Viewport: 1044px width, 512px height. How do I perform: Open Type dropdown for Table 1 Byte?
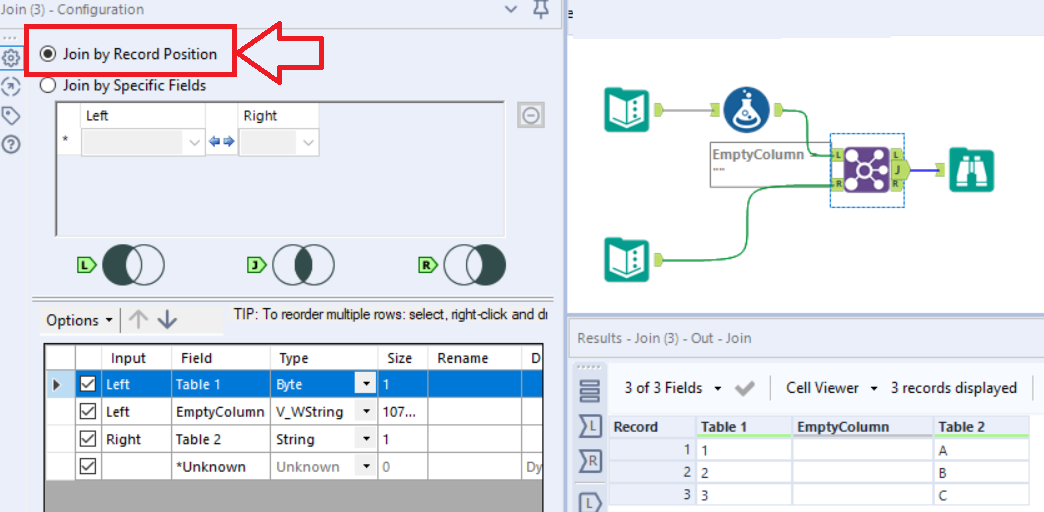[x=366, y=384]
